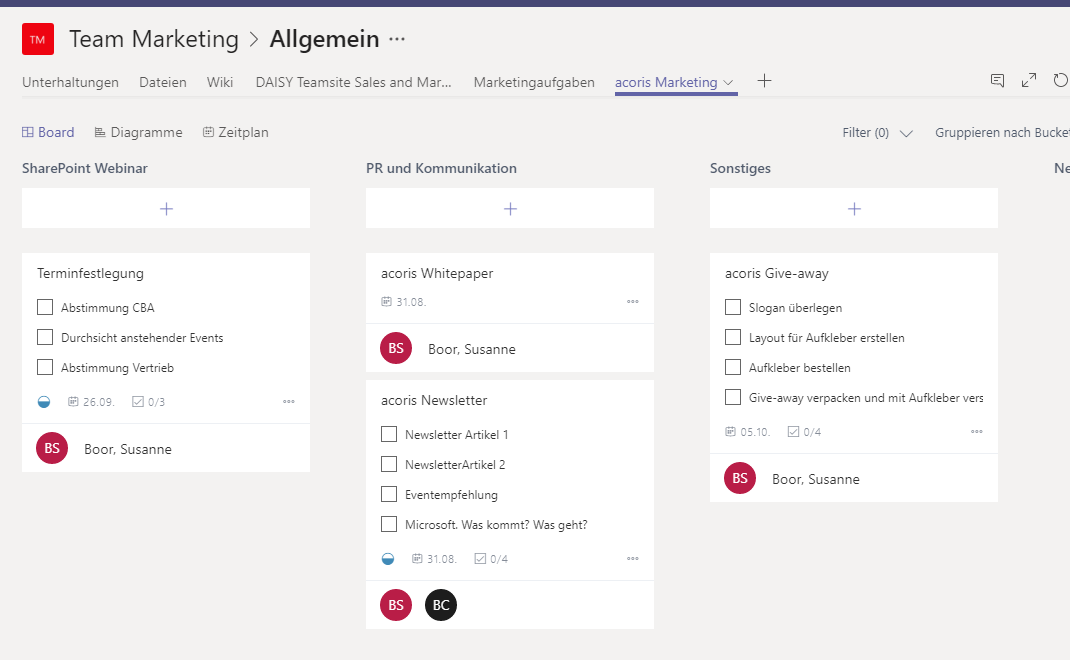Check Slogan überlegen checkbox
Viewport: 1070px width, 660px height.
tap(733, 307)
